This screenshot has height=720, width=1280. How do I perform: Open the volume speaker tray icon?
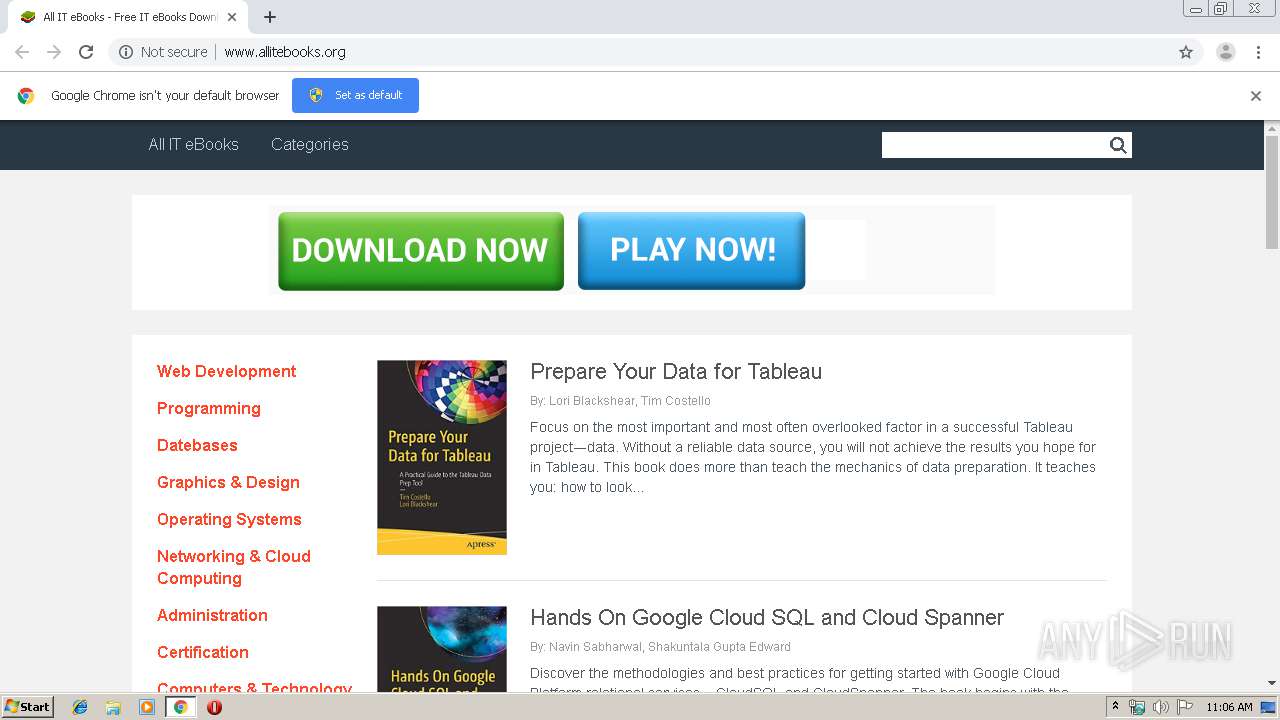pos(1160,707)
